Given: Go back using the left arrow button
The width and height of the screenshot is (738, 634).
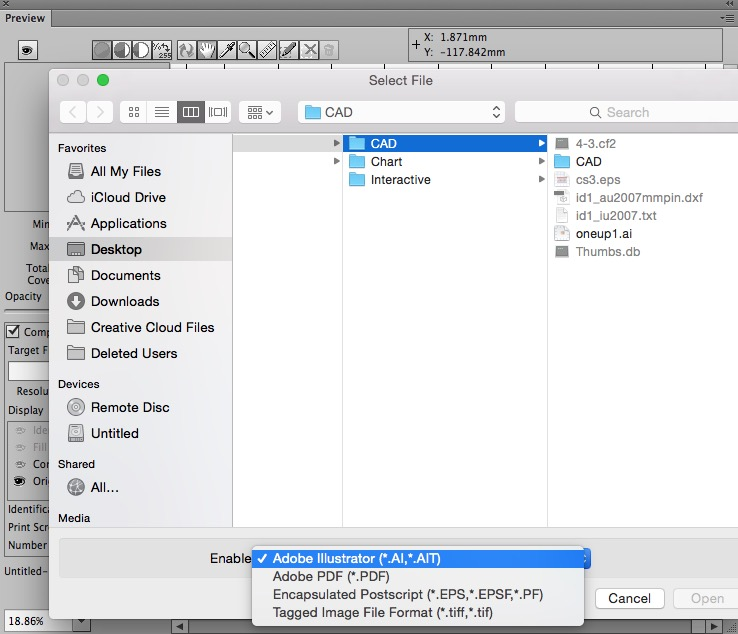Looking at the screenshot, I should 73,112.
